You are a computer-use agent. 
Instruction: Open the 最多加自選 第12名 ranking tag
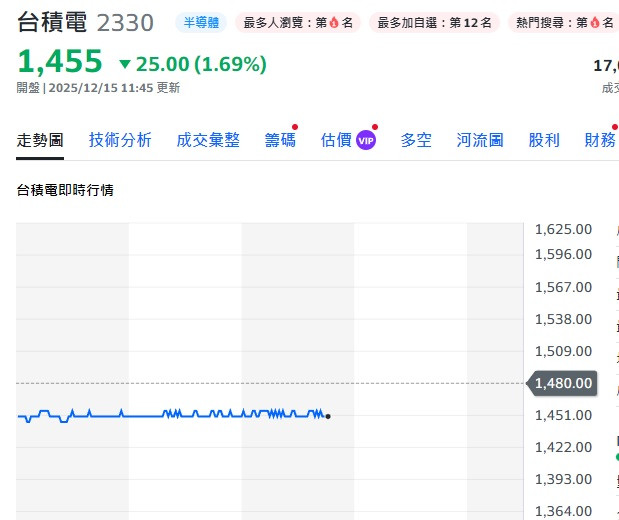coord(434,22)
